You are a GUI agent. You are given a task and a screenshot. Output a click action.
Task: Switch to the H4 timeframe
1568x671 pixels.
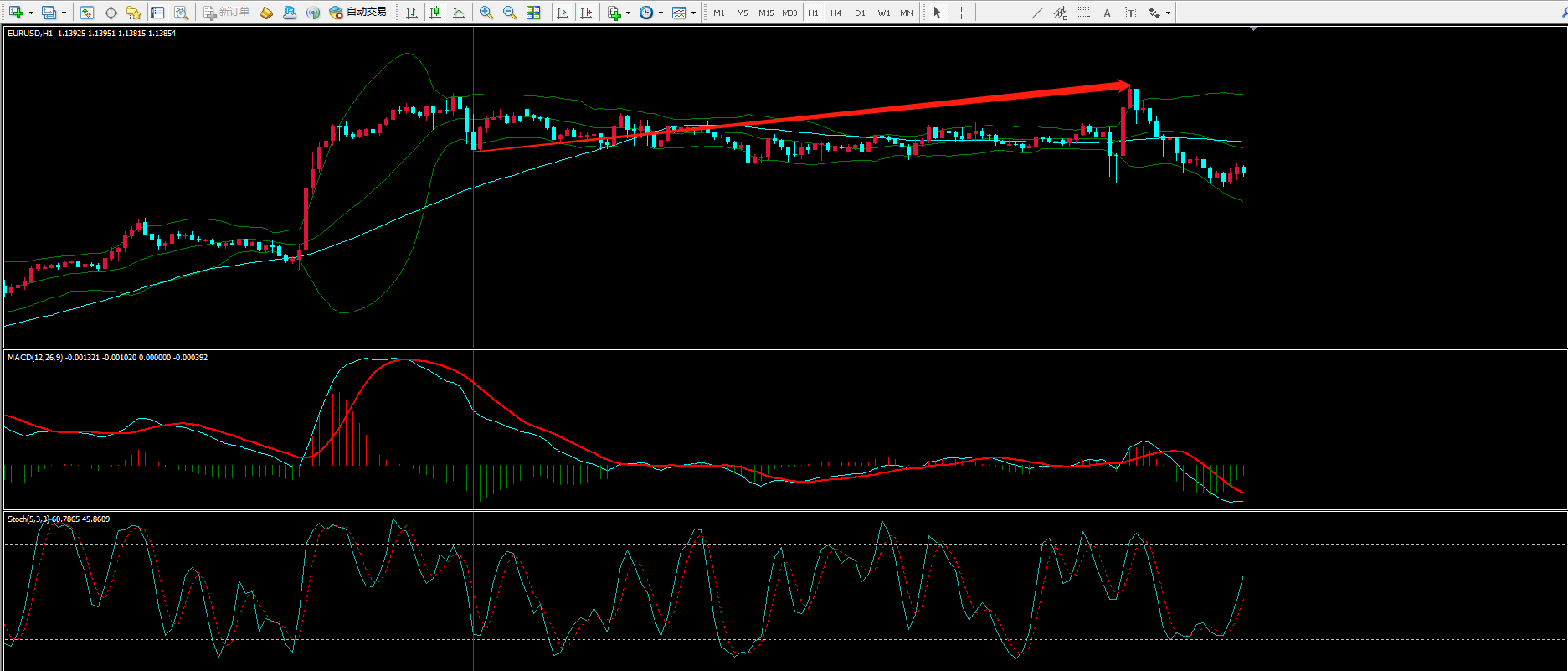click(836, 13)
